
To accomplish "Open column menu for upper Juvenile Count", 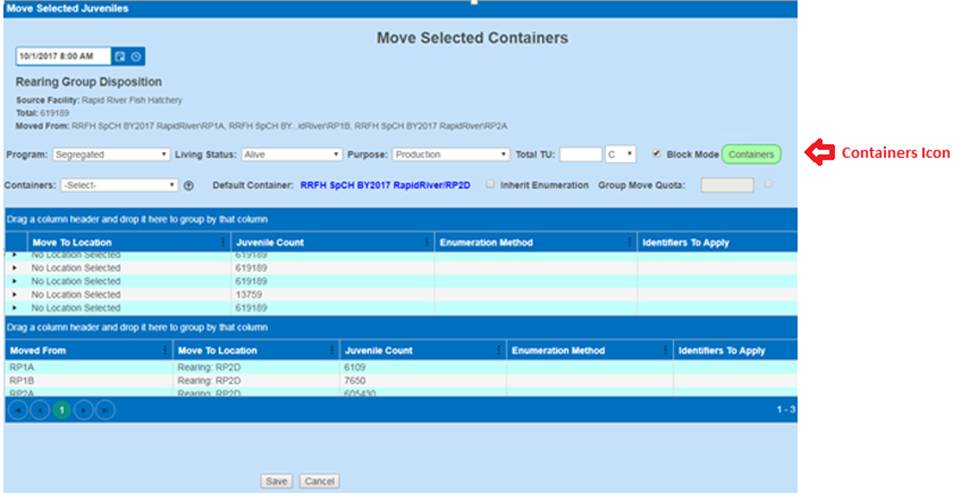I will tap(428, 242).
